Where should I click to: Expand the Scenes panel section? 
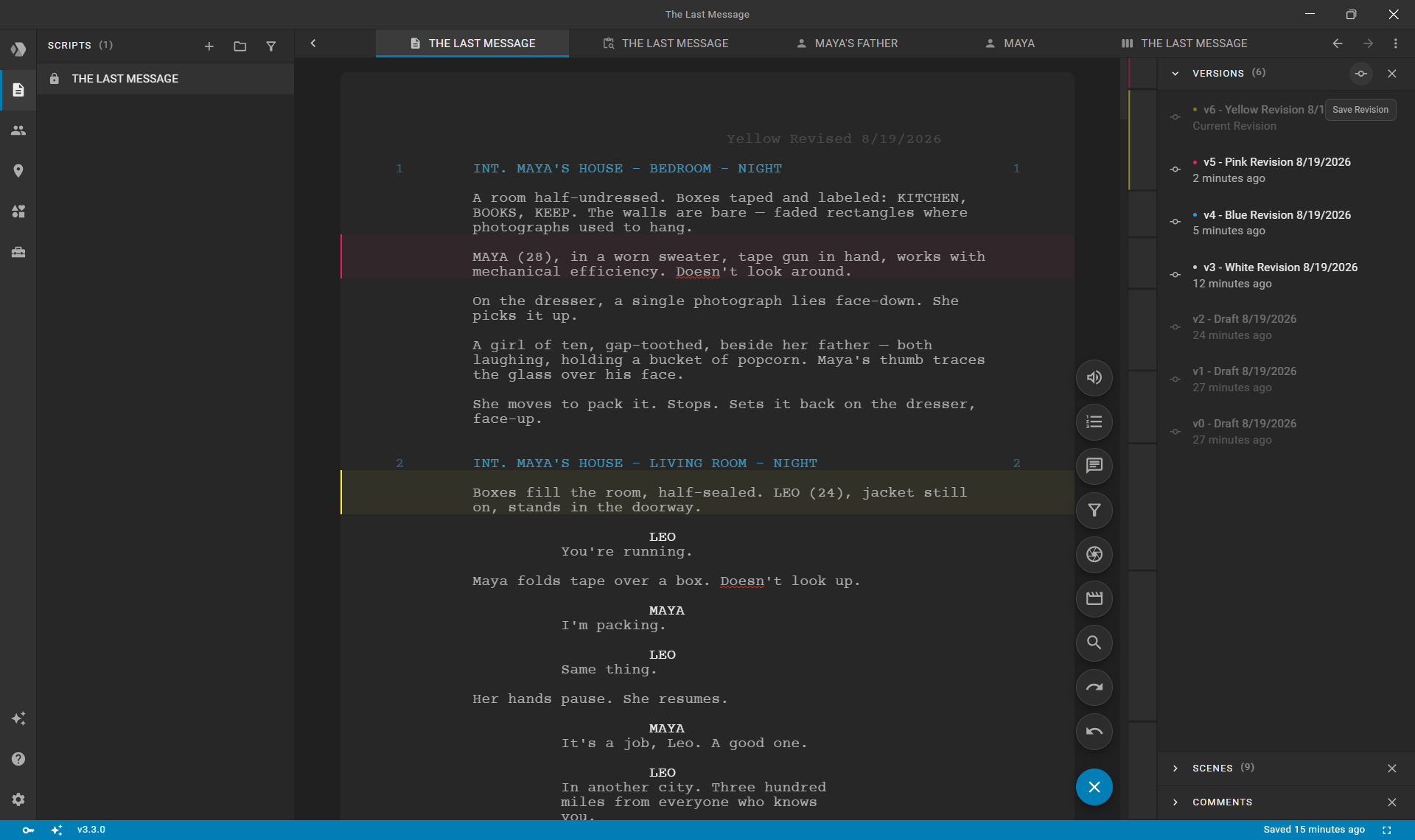tap(1175, 769)
